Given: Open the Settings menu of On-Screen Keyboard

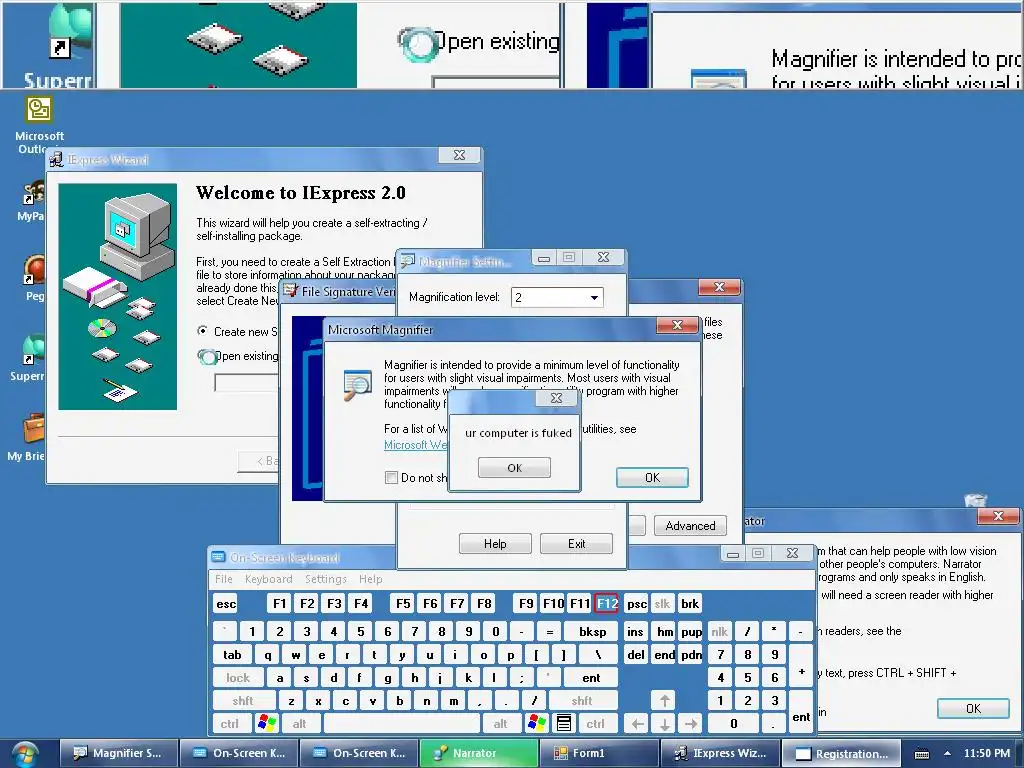Looking at the screenshot, I should pyautogui.click(x=325, y=579).
